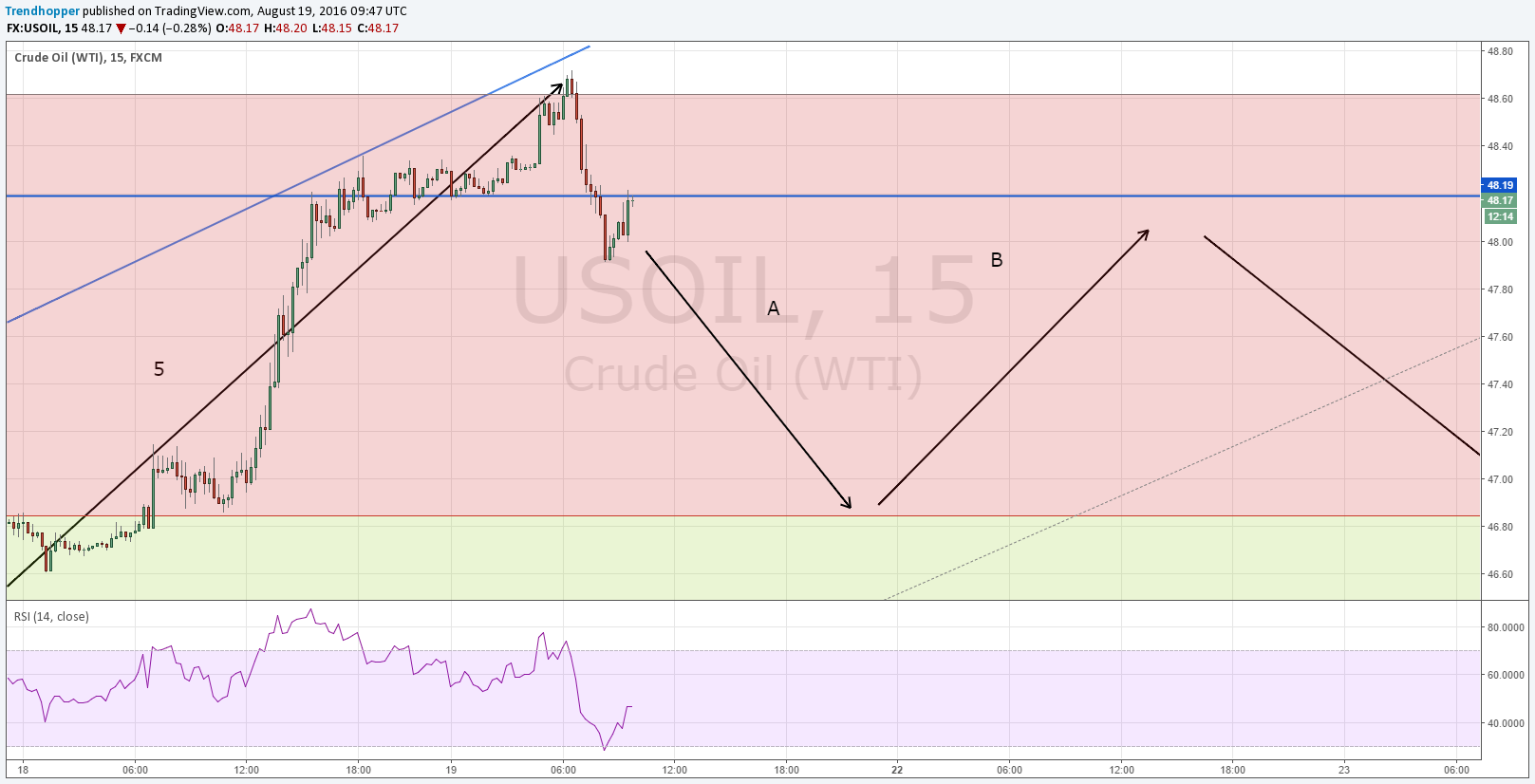
Task: Click the date 23 on time axis
Action: tap(1343, 770)
